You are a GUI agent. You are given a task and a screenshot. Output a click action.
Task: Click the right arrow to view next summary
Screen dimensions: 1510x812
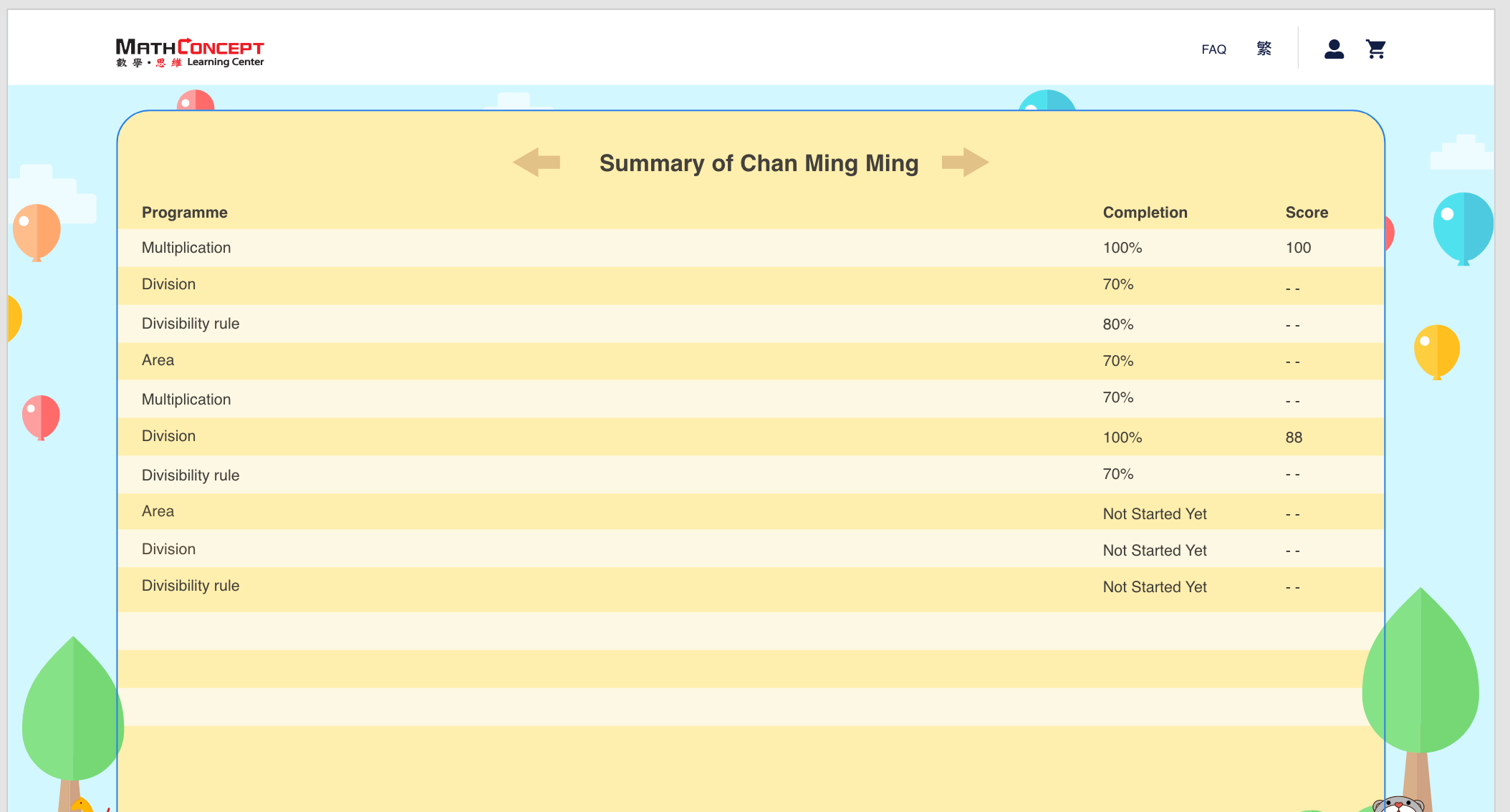(965, 163)
